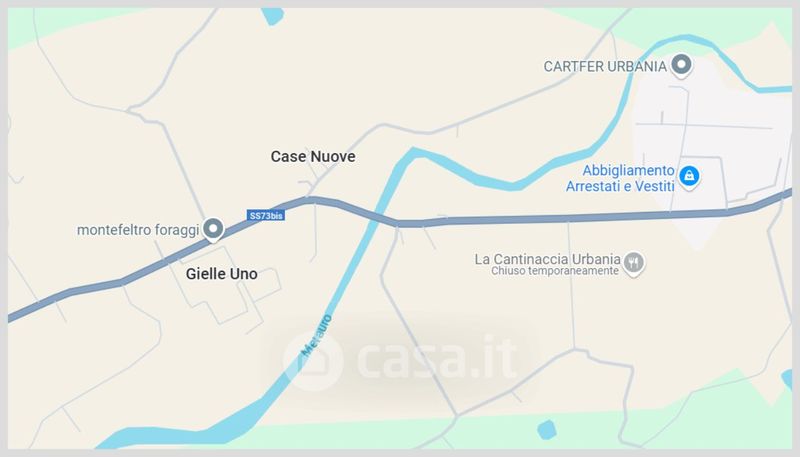Click the small pond near bottom right
The width and height of the screenshot is (800, 457).
pos(546,430)
